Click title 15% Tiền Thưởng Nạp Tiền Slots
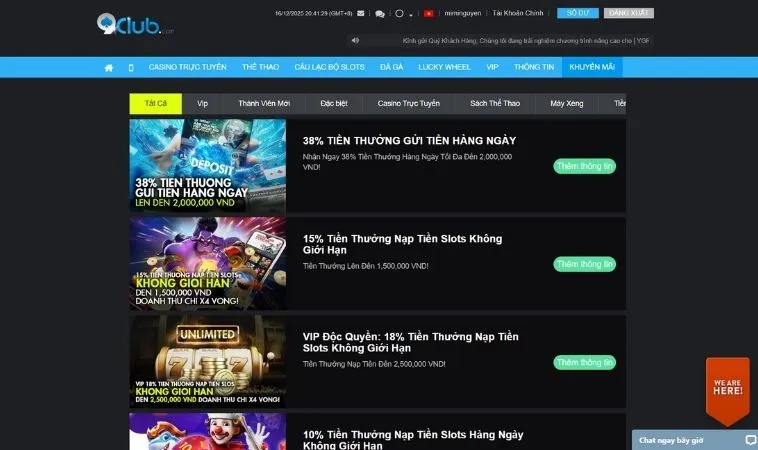This screenshot has width=758, height=450. click(402, 244)
